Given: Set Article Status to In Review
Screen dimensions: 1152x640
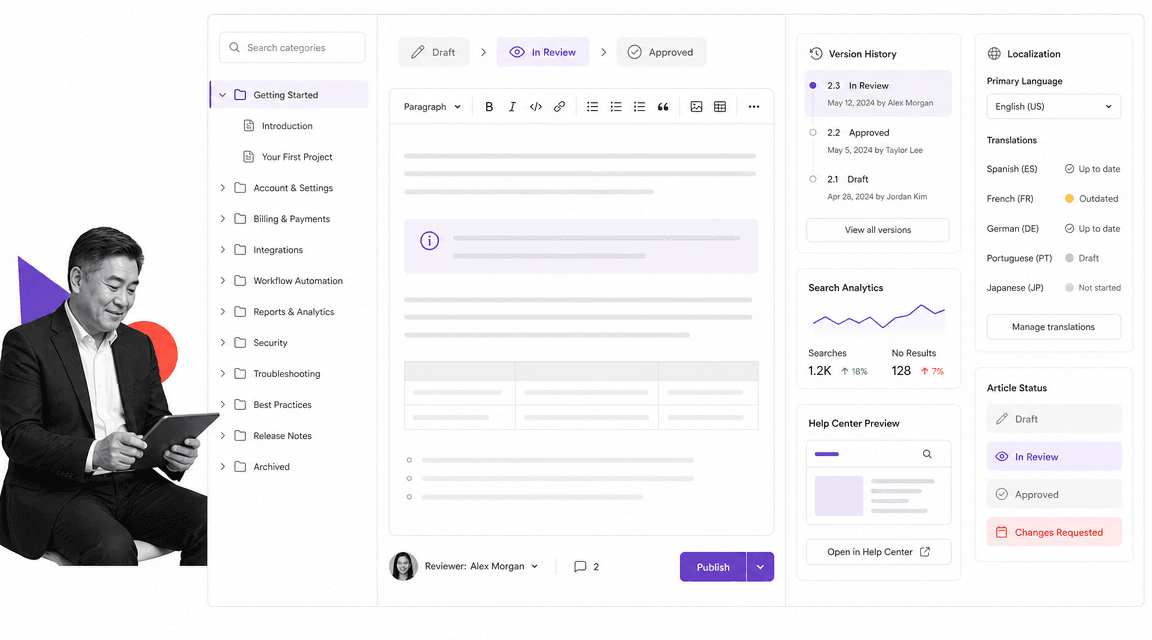Looking at the screenshot, I should point(1054,456).
